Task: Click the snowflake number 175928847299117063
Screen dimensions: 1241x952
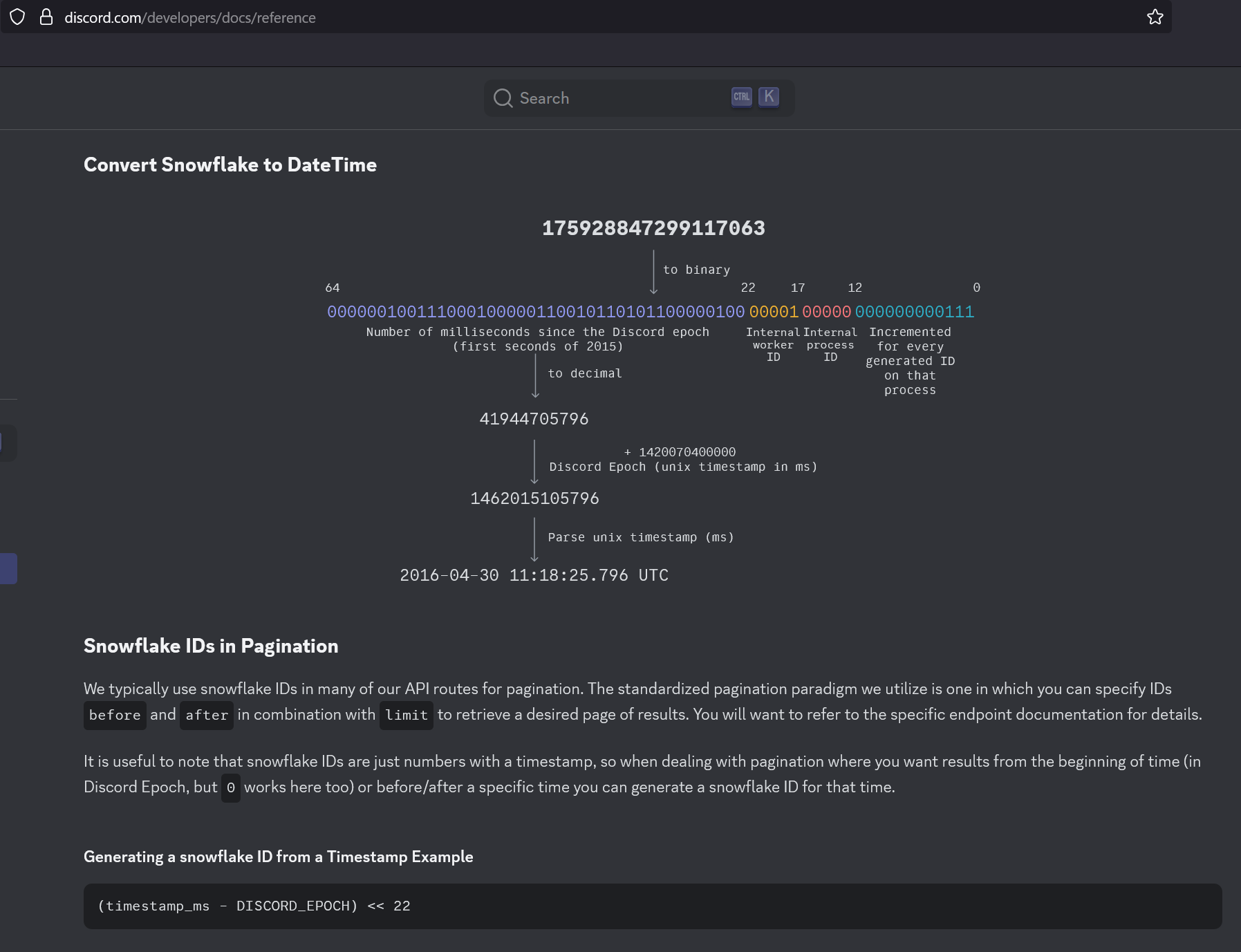Action: [x=653, y=228]
